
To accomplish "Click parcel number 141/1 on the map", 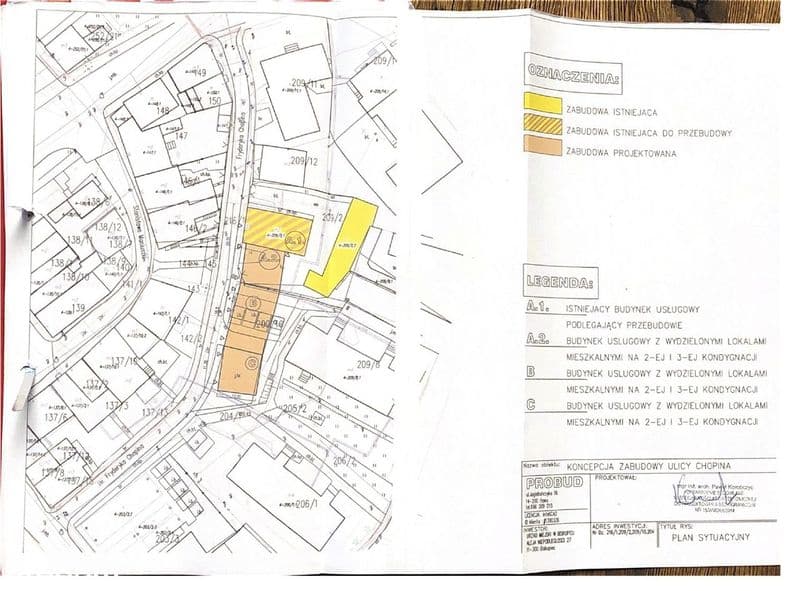I will click(x=134, y=283).
